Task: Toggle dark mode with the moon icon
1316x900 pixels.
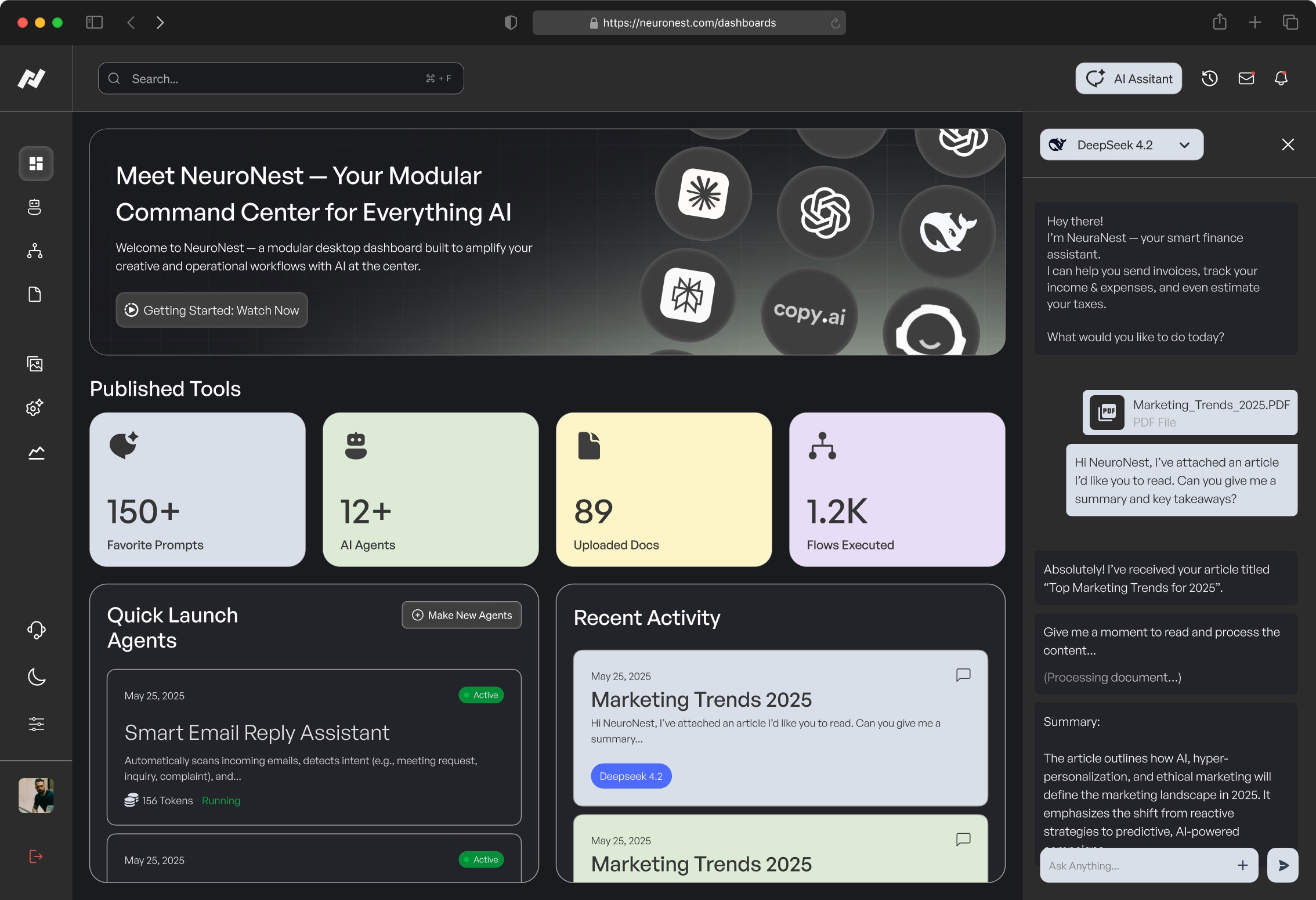Action: [x=36, y=677]
